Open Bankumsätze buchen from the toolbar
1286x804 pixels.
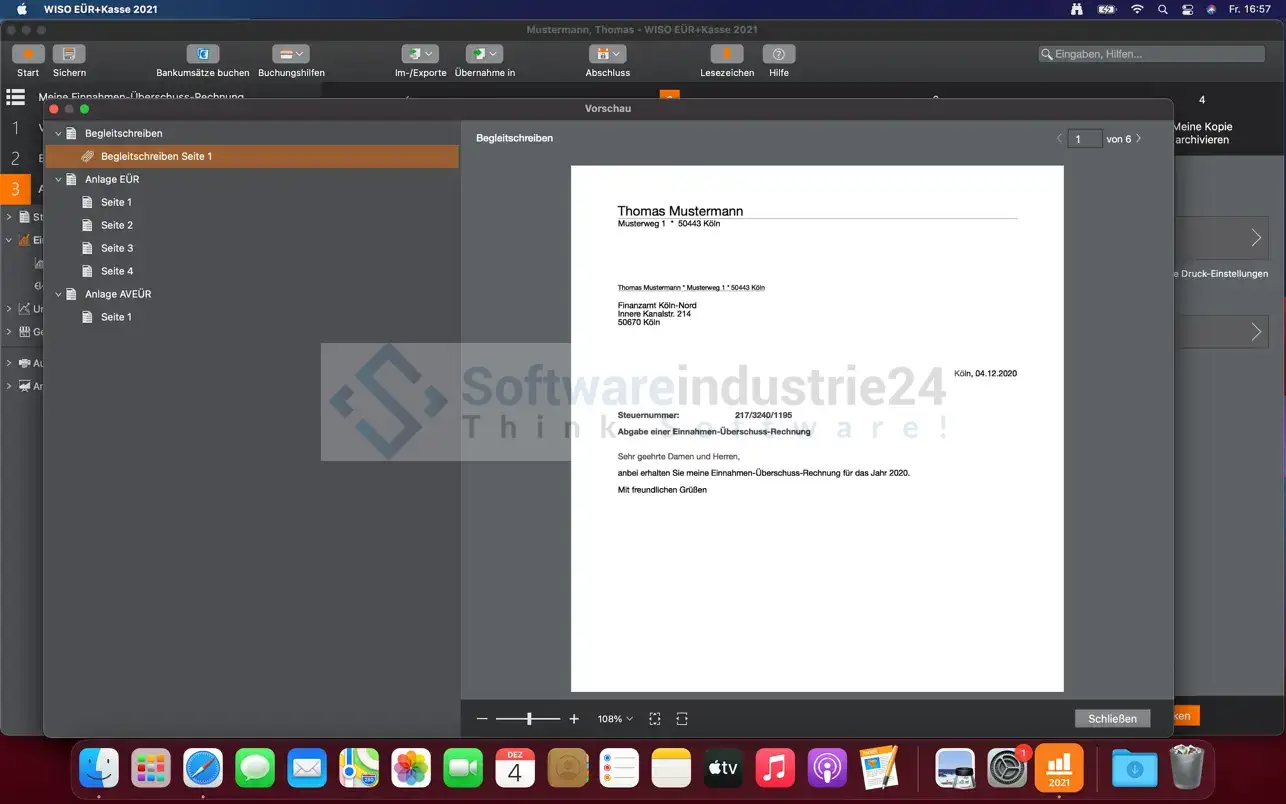coord(203,54)
